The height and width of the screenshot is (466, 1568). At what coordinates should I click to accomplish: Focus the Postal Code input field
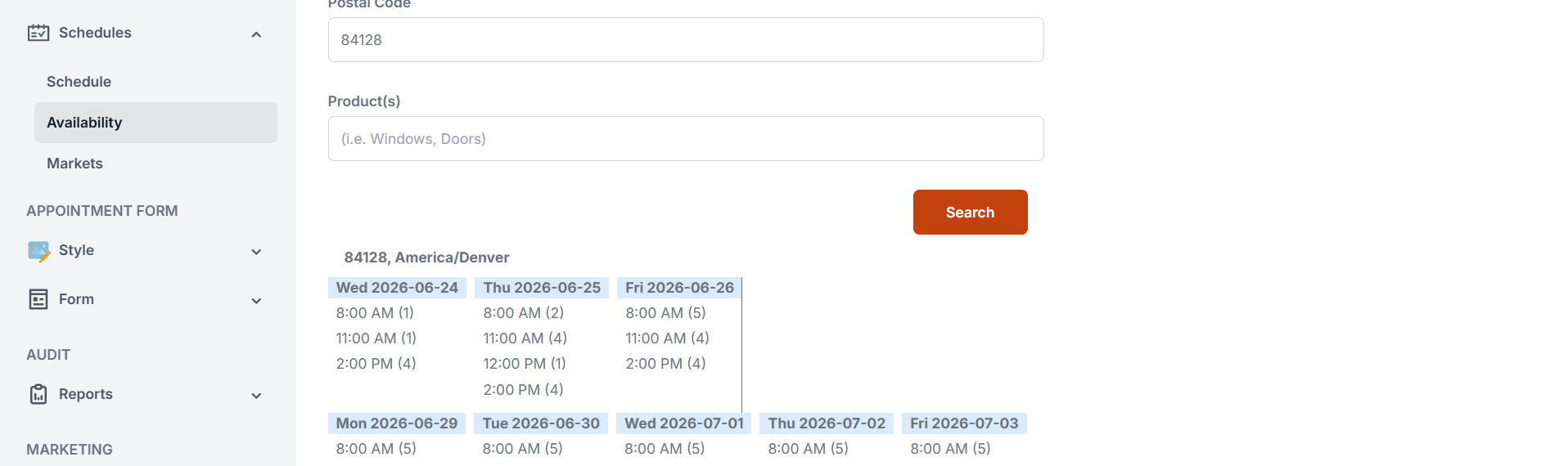[686, 39]
